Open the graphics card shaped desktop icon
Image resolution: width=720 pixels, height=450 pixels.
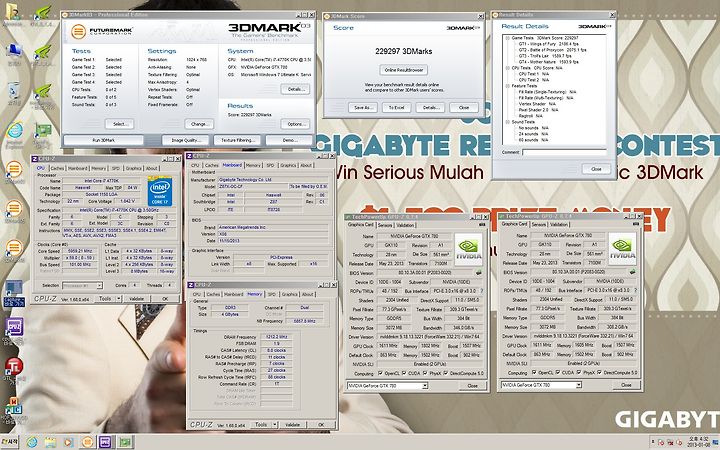[x=43, y=131]
